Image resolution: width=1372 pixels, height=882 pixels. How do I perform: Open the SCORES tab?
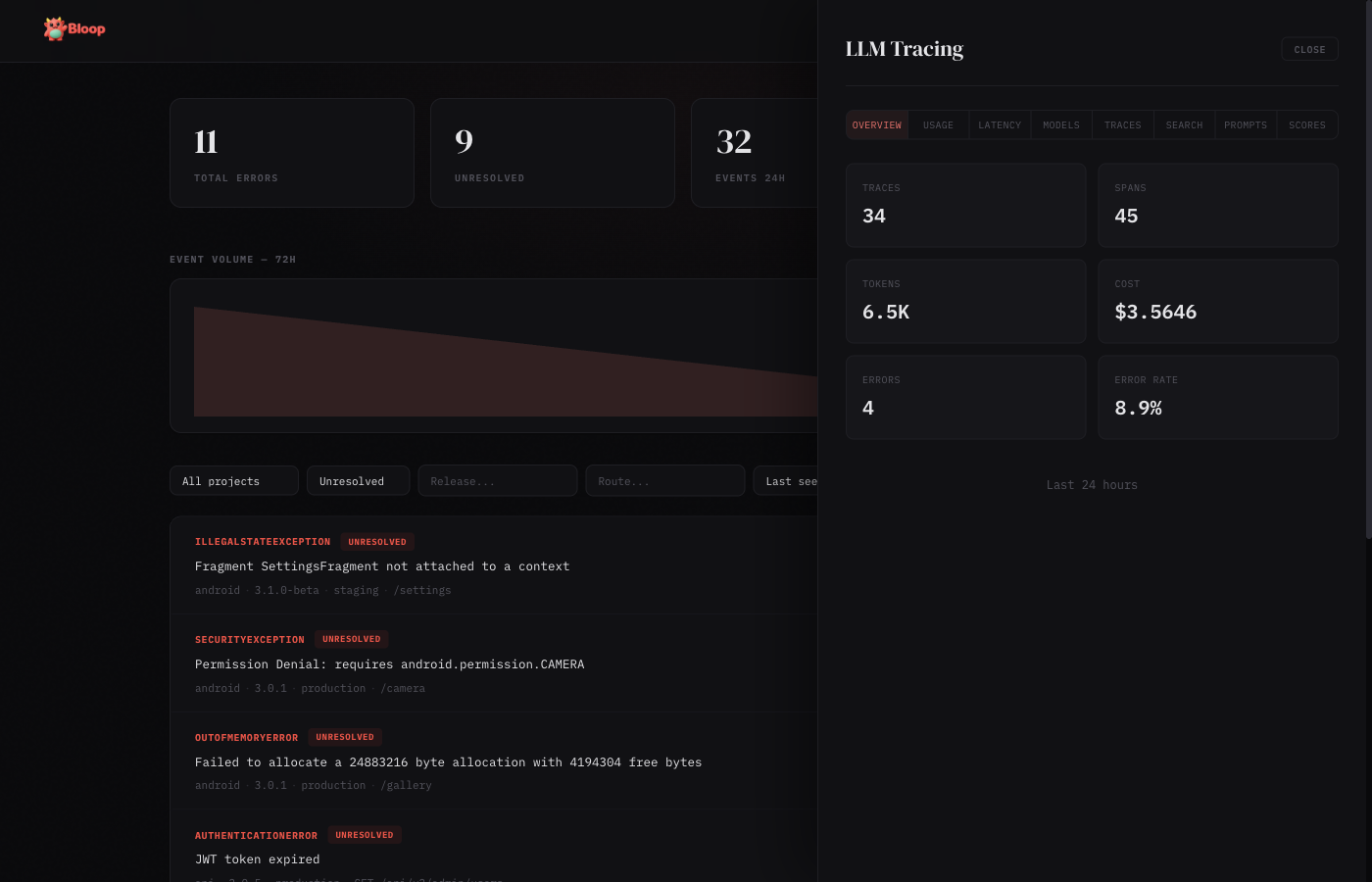click(x=1307, y=124)
